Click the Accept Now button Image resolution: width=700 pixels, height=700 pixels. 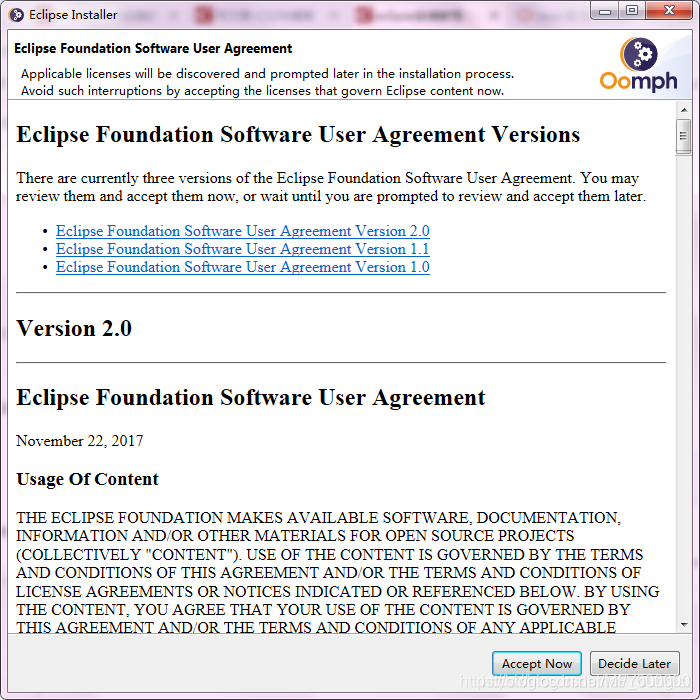click(536, 663)
